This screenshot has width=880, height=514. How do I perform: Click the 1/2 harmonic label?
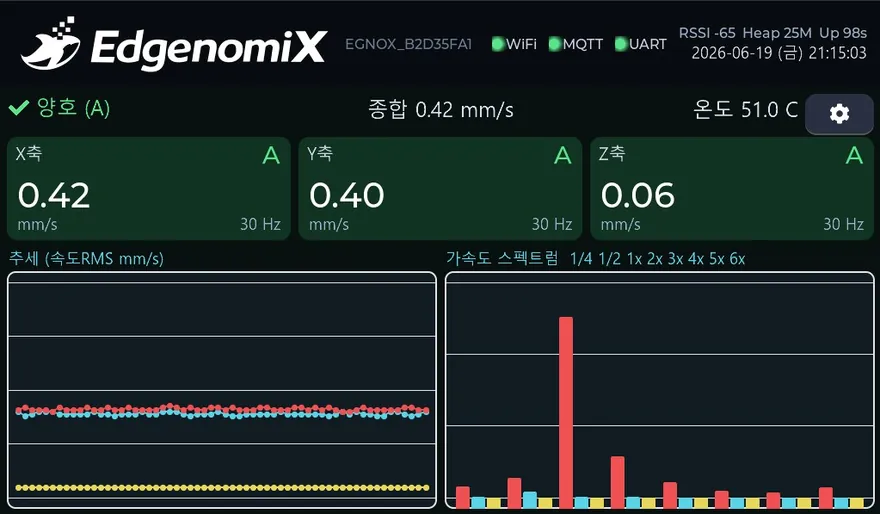tap(609, 259)
